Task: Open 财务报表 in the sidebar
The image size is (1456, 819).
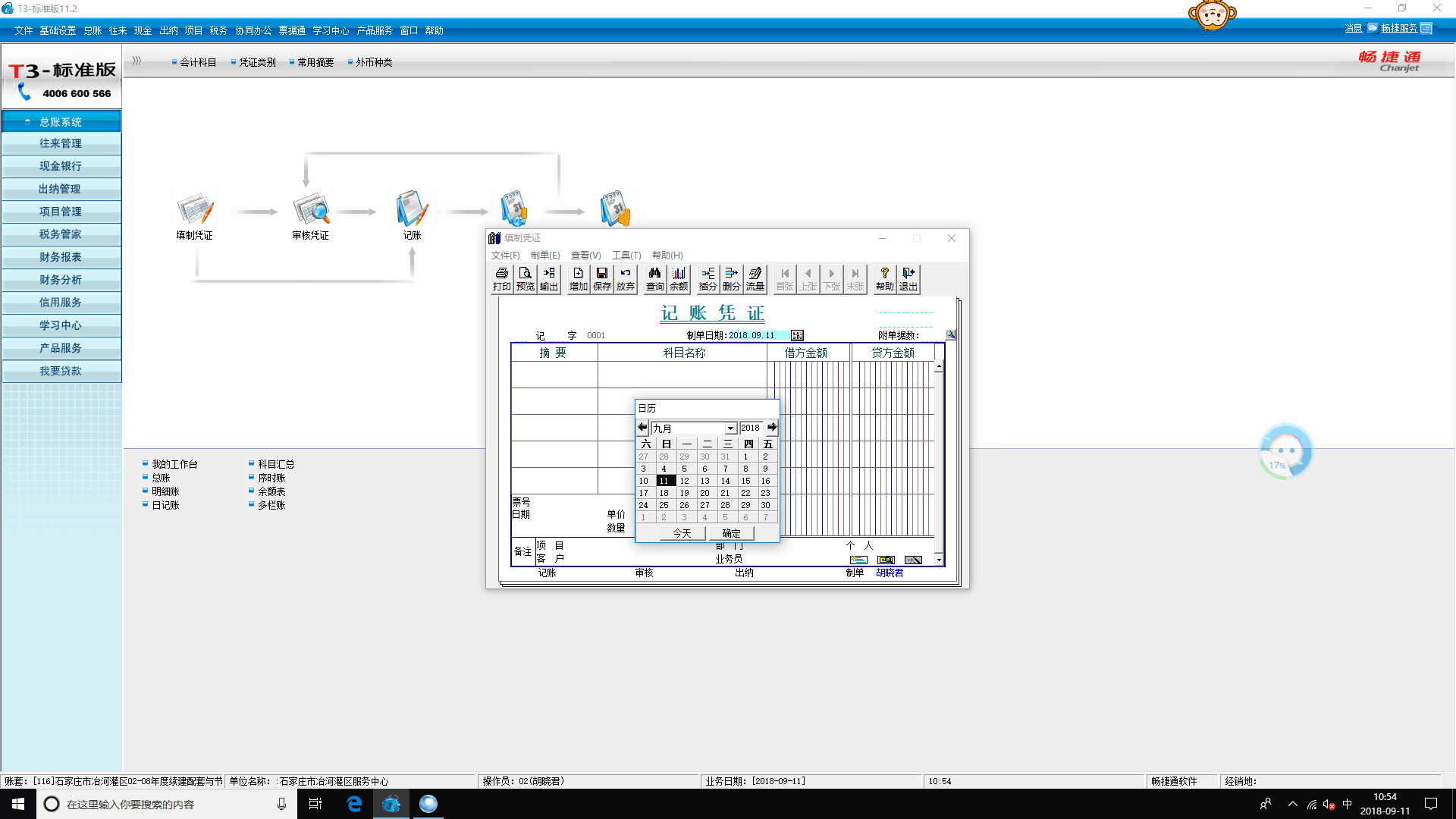Action: 61,257
